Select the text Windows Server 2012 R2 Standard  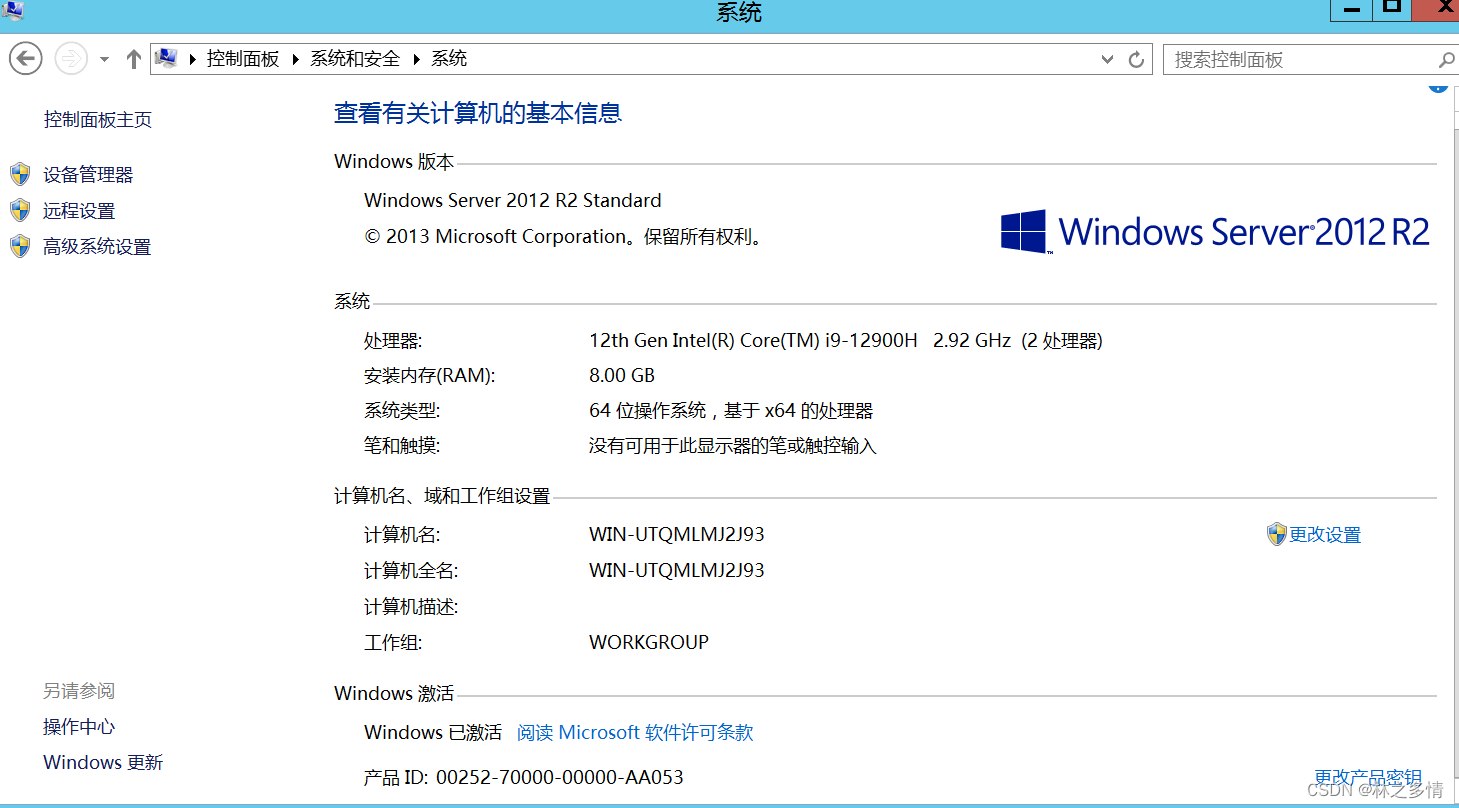[513, 200]
